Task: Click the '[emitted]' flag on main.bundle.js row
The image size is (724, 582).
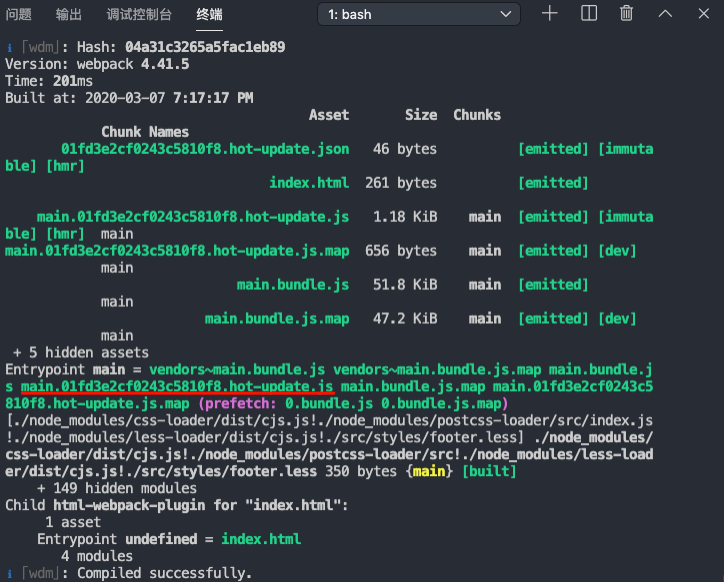Action: click(553, 285)
